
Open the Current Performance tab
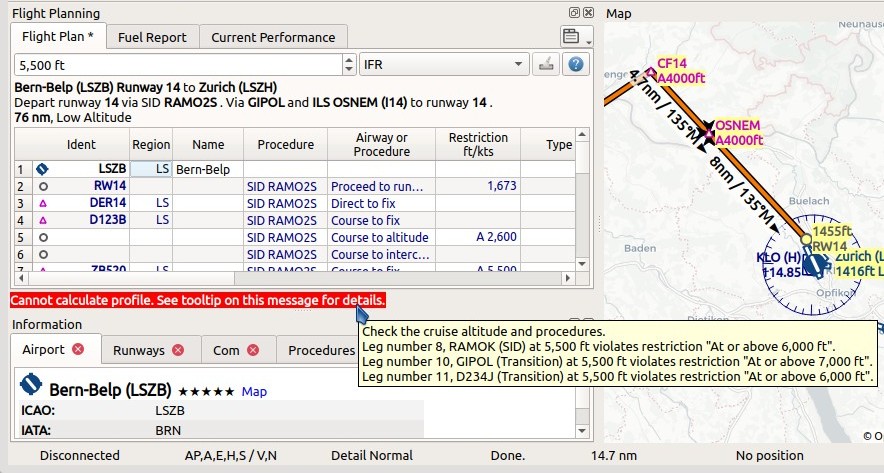point(273,37)
